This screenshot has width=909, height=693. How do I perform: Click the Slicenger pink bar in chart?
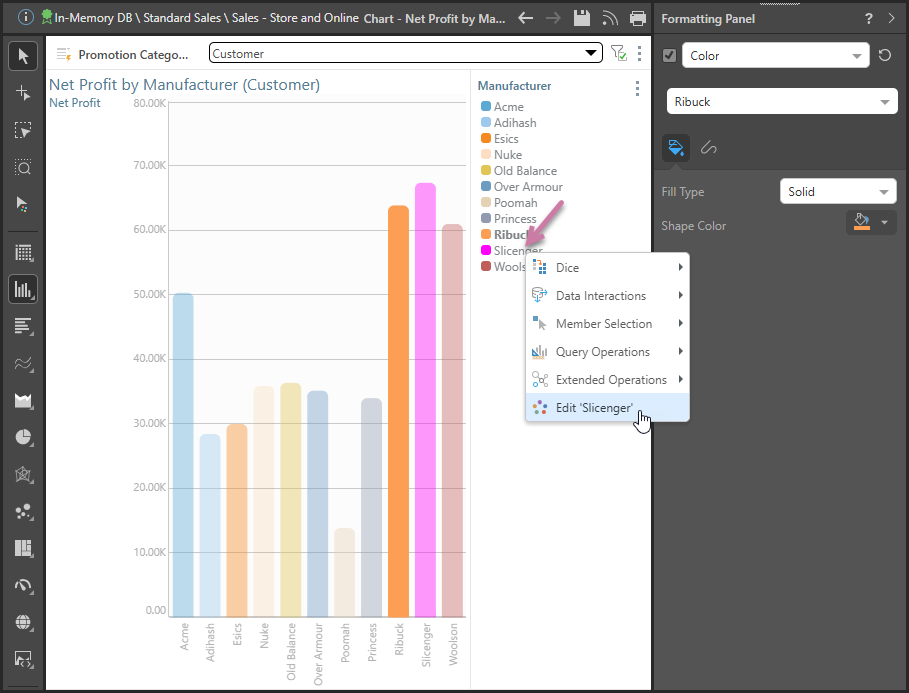(425, 400)
